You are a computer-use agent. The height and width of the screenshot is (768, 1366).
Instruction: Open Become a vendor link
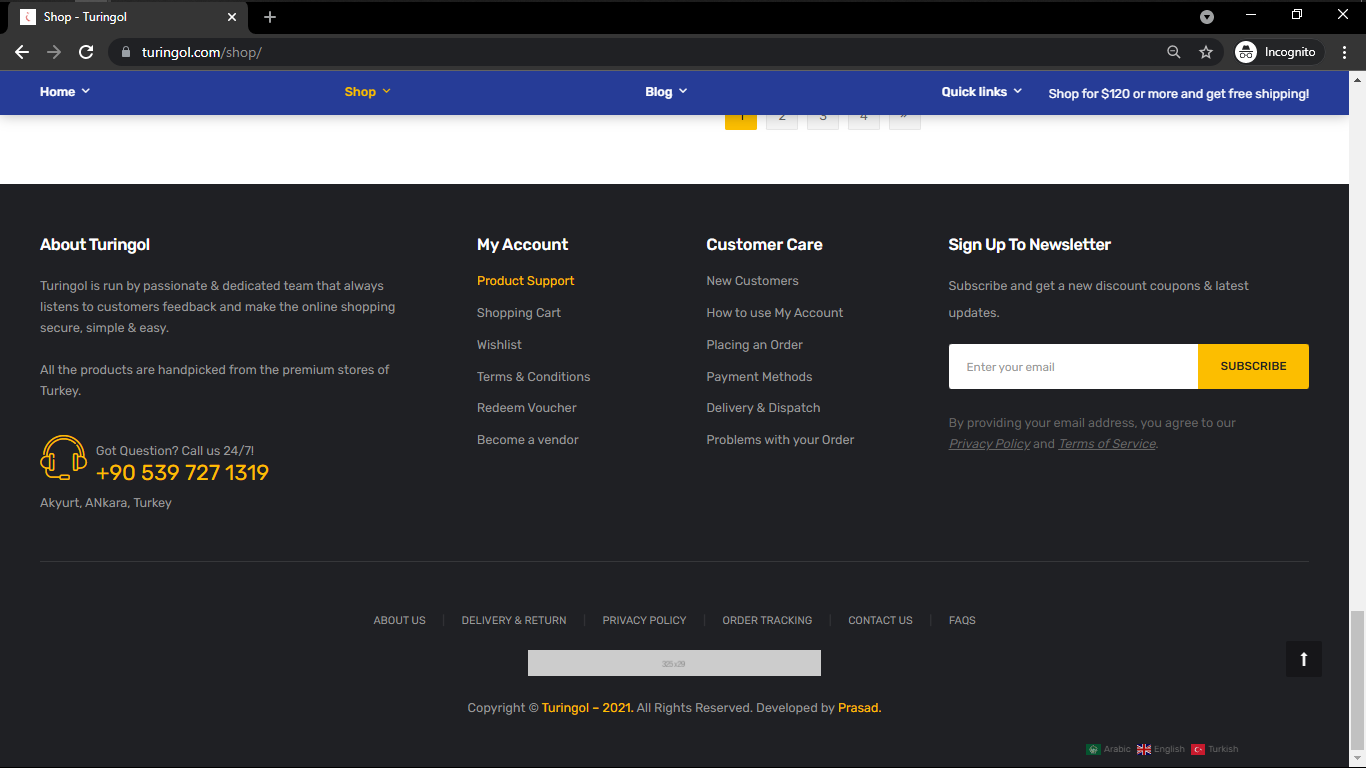coord(528,440)
